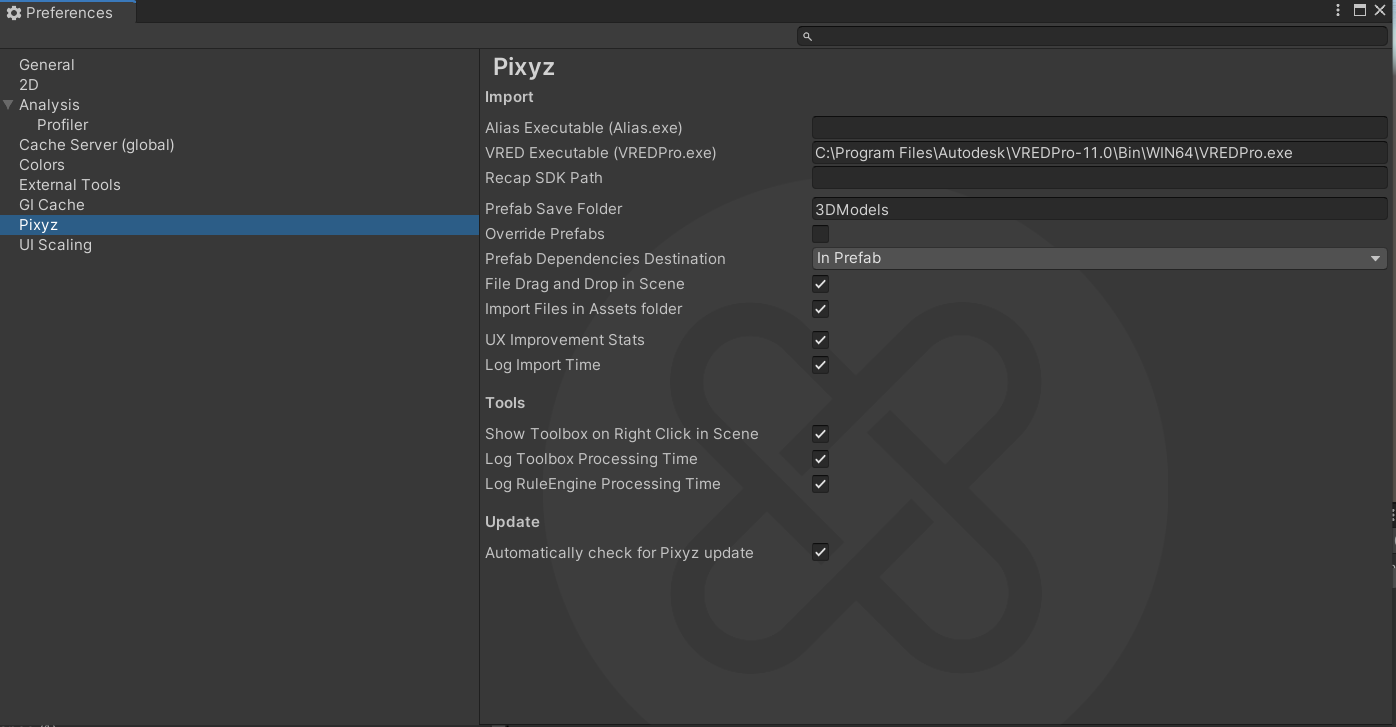Click the Tools section header

click(x=505, y=403)
